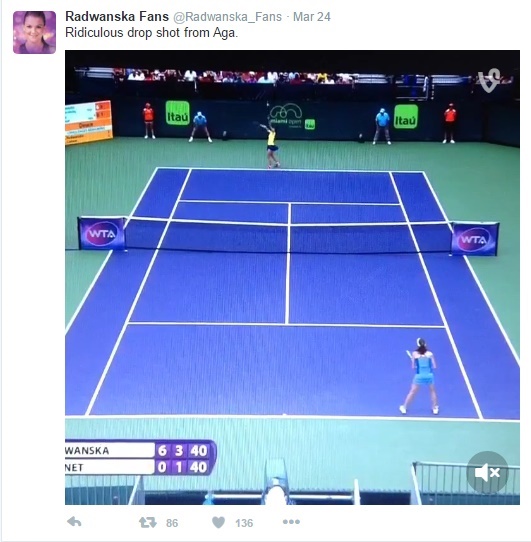Click the Vine logo on the video
The image size is (531, 542).
[490, 80]
